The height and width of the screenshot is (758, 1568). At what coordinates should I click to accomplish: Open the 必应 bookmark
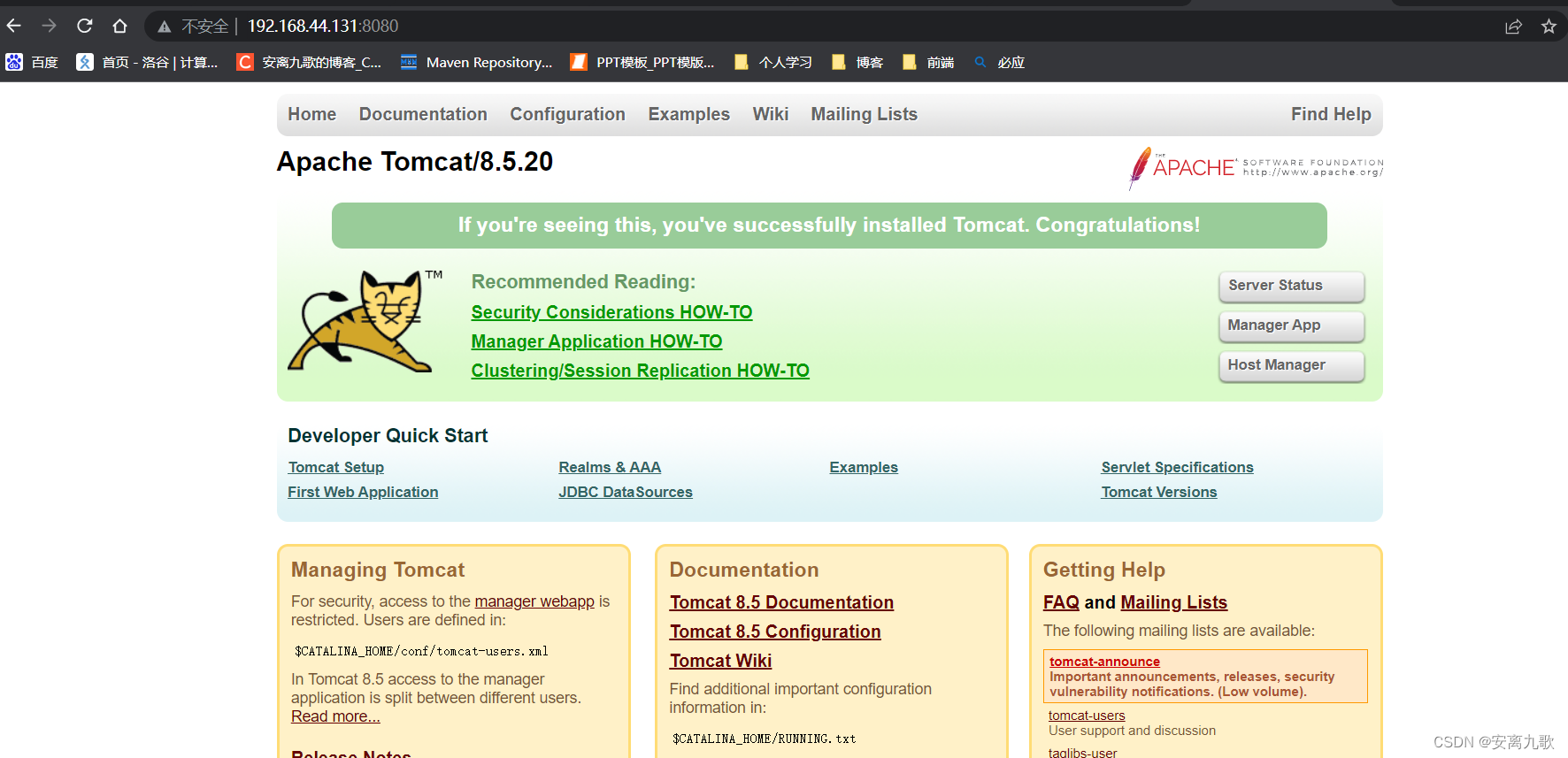tap(999, 62)
